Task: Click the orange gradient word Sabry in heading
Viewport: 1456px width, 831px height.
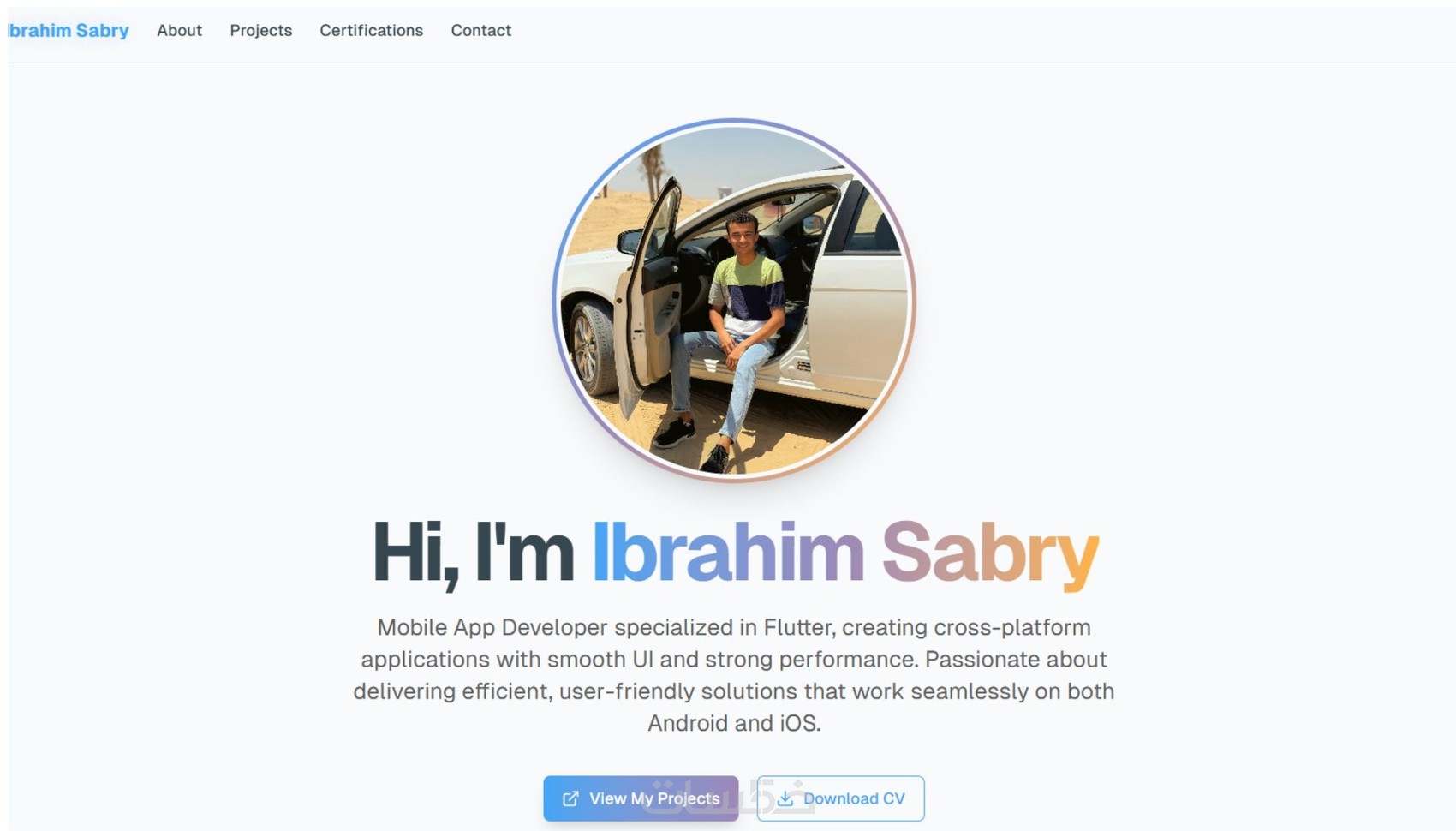Action: click(x=990, y=555)
